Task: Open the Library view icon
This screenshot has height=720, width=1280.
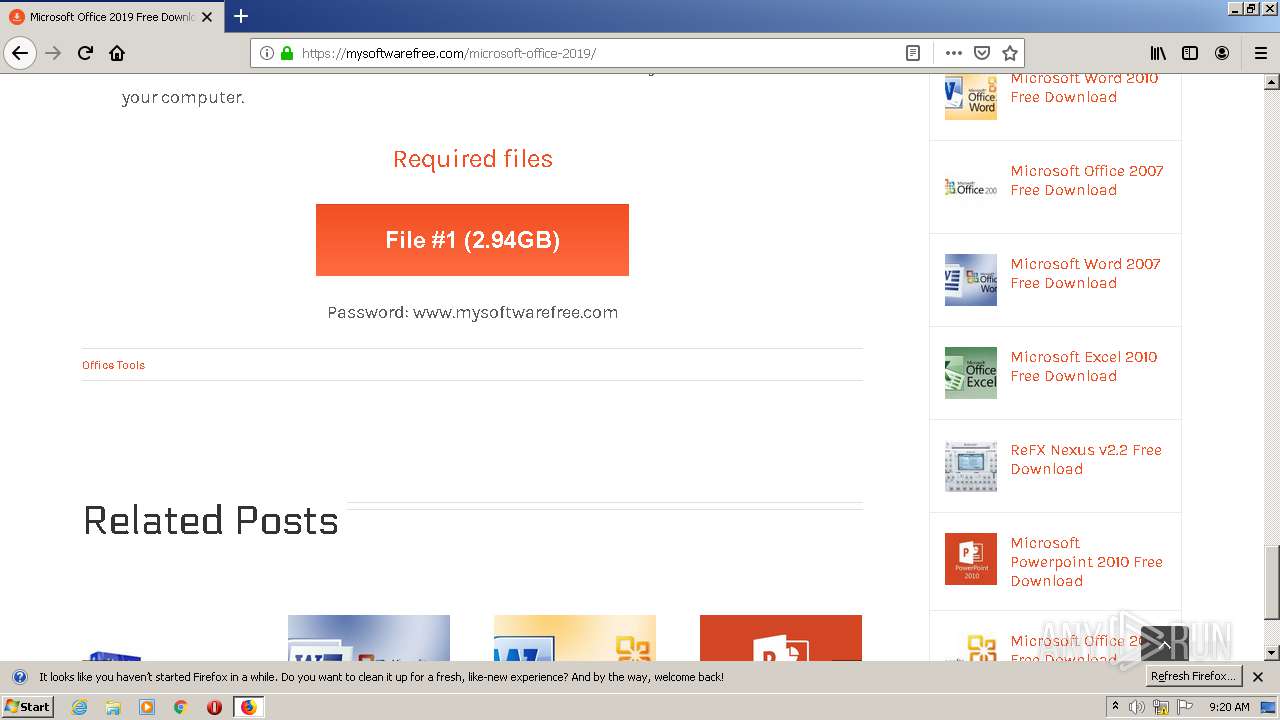Action: tap(1158, 53)
